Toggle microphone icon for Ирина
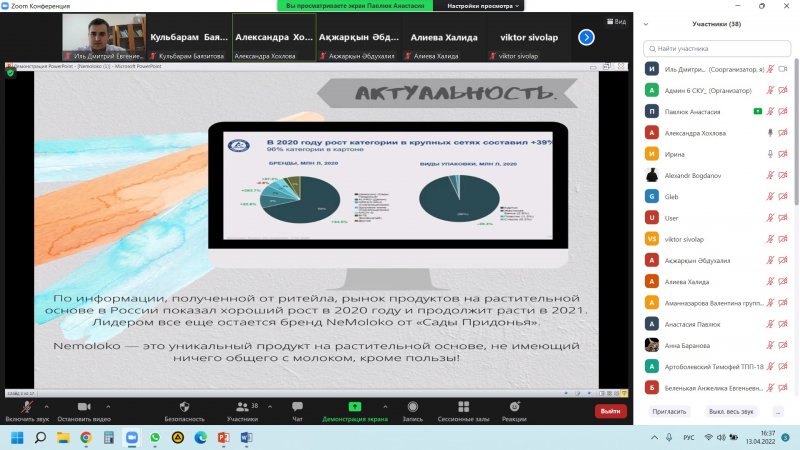This screenshot has height=450, width=800. pos(770,154)
